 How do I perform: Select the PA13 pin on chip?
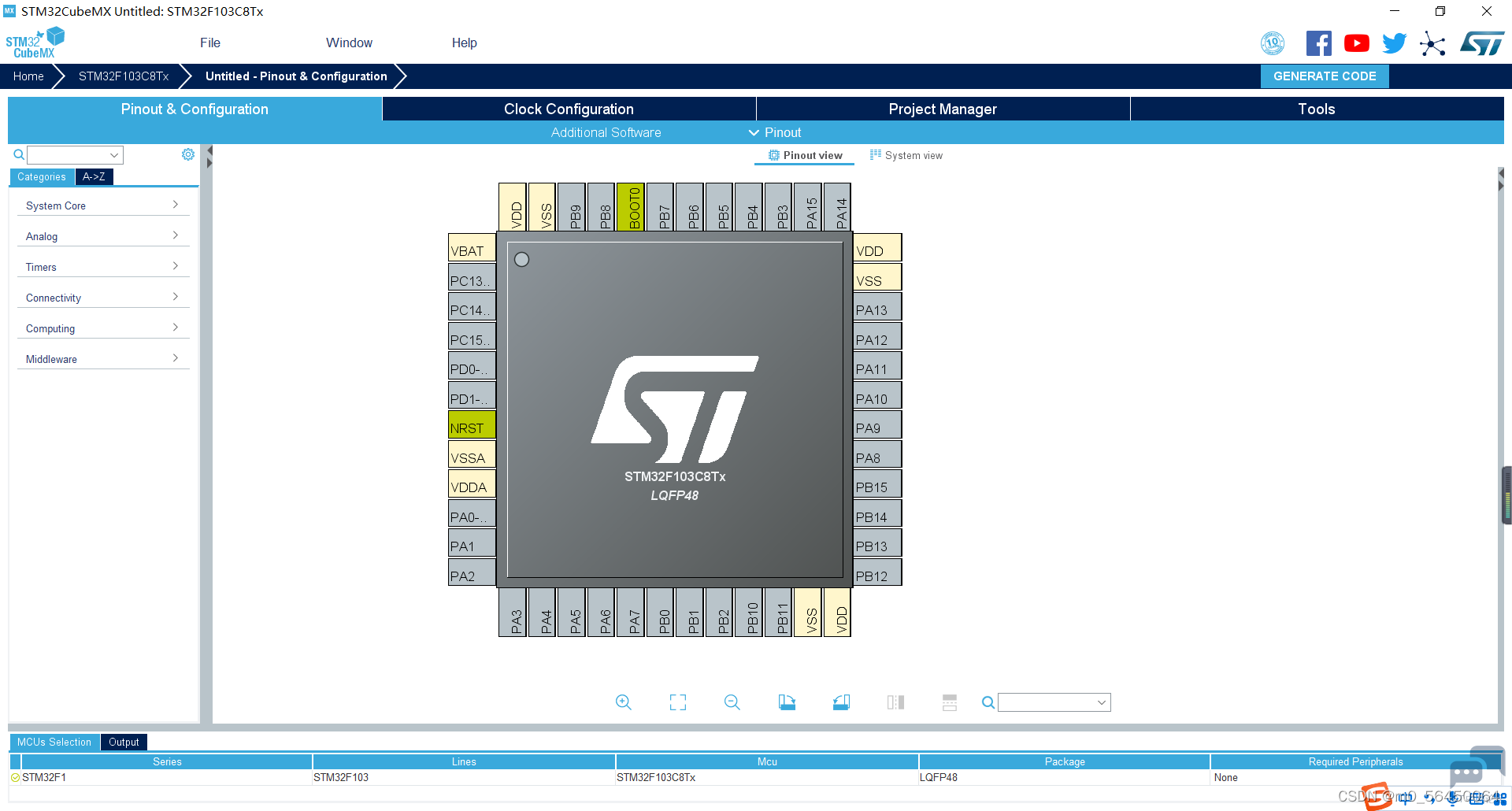pyautogui.click(x=877, y=306)
